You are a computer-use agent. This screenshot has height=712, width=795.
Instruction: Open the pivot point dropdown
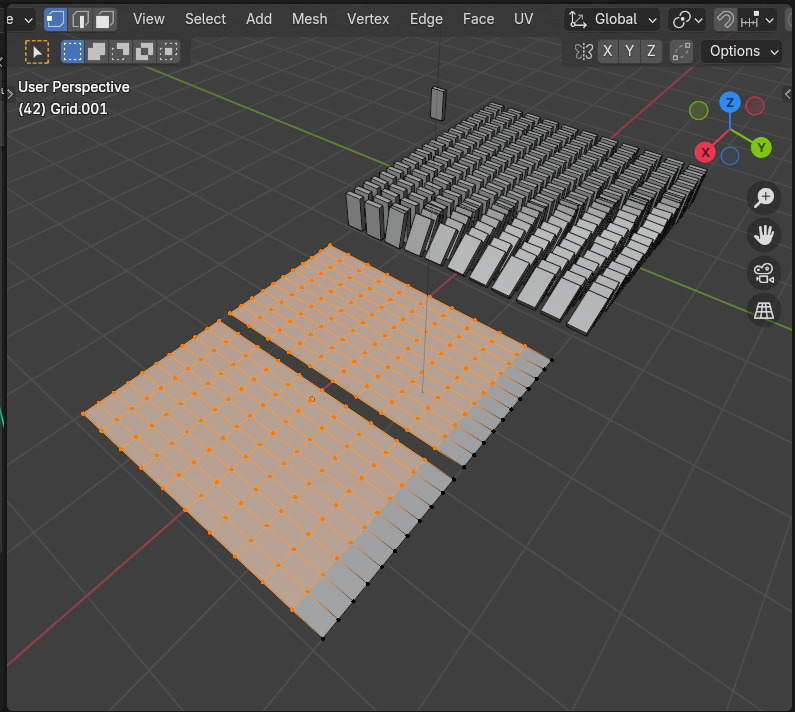click(x=686, y=20)
